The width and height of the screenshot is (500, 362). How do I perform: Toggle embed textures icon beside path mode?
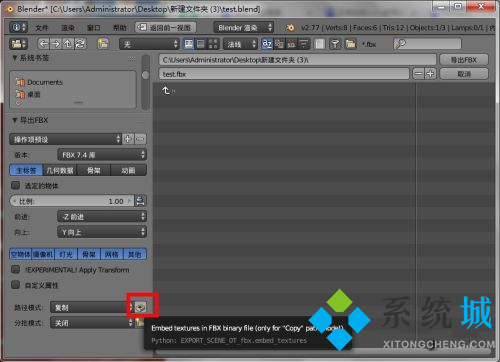coord(140,307)
